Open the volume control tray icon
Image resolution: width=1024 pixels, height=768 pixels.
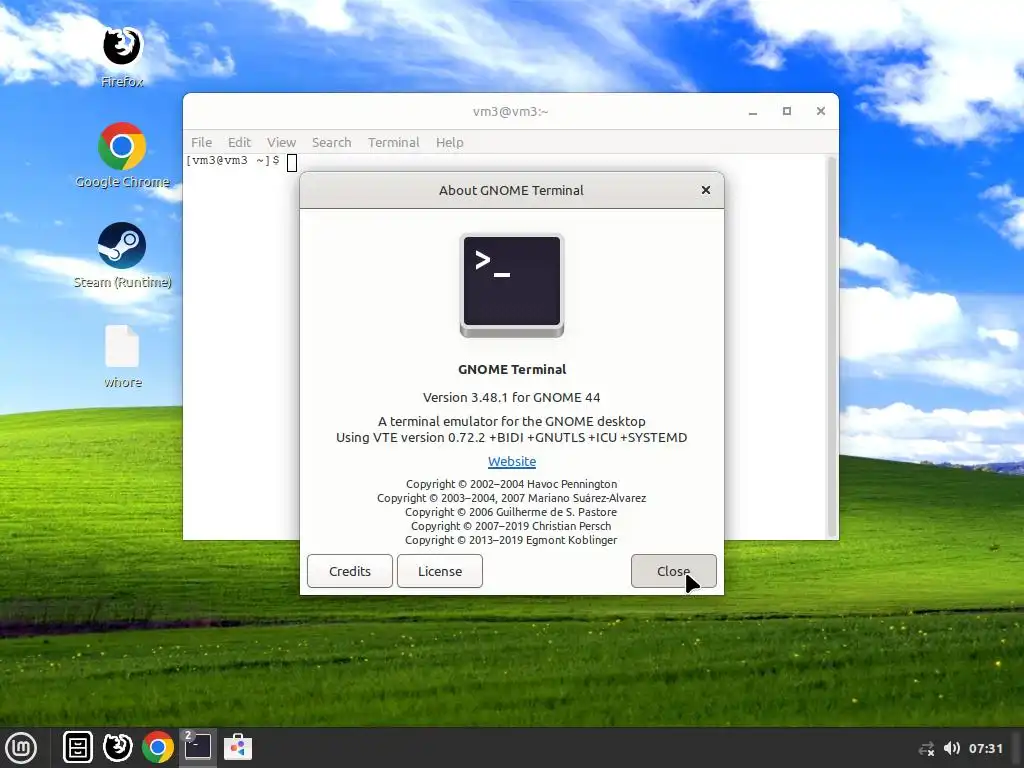pos(952,748)
